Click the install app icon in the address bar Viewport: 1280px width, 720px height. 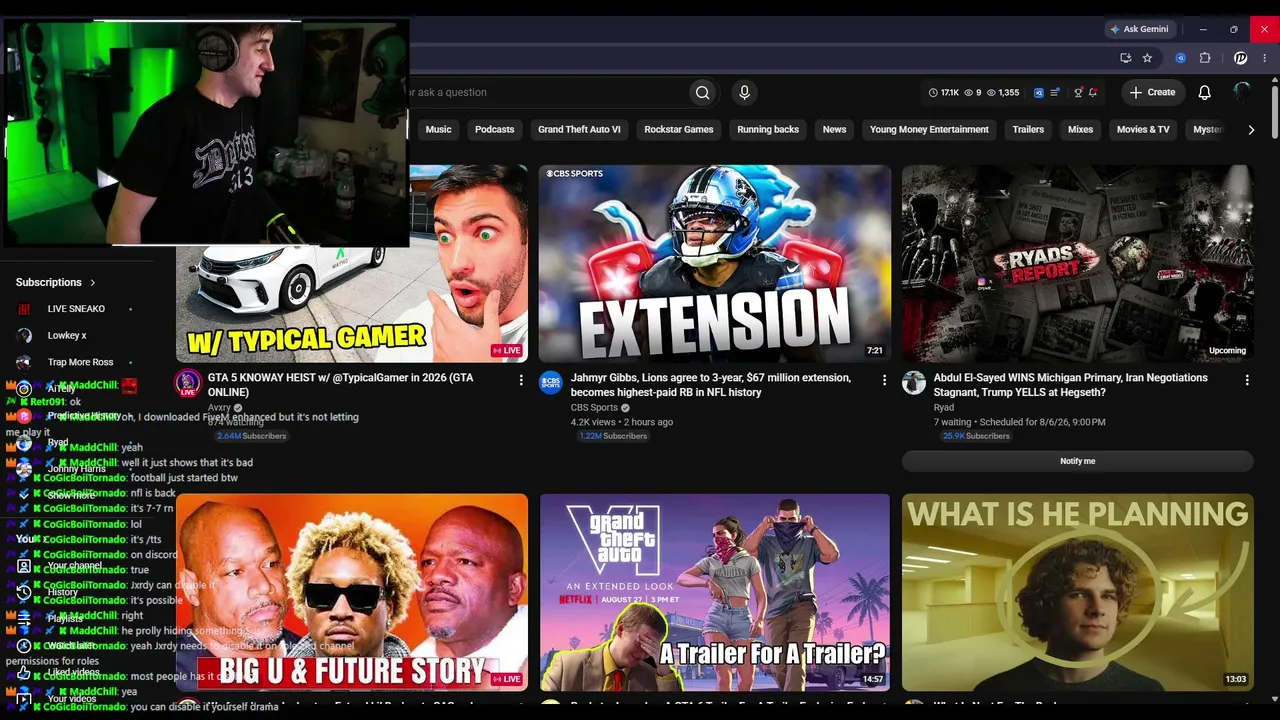[1126, 58]
